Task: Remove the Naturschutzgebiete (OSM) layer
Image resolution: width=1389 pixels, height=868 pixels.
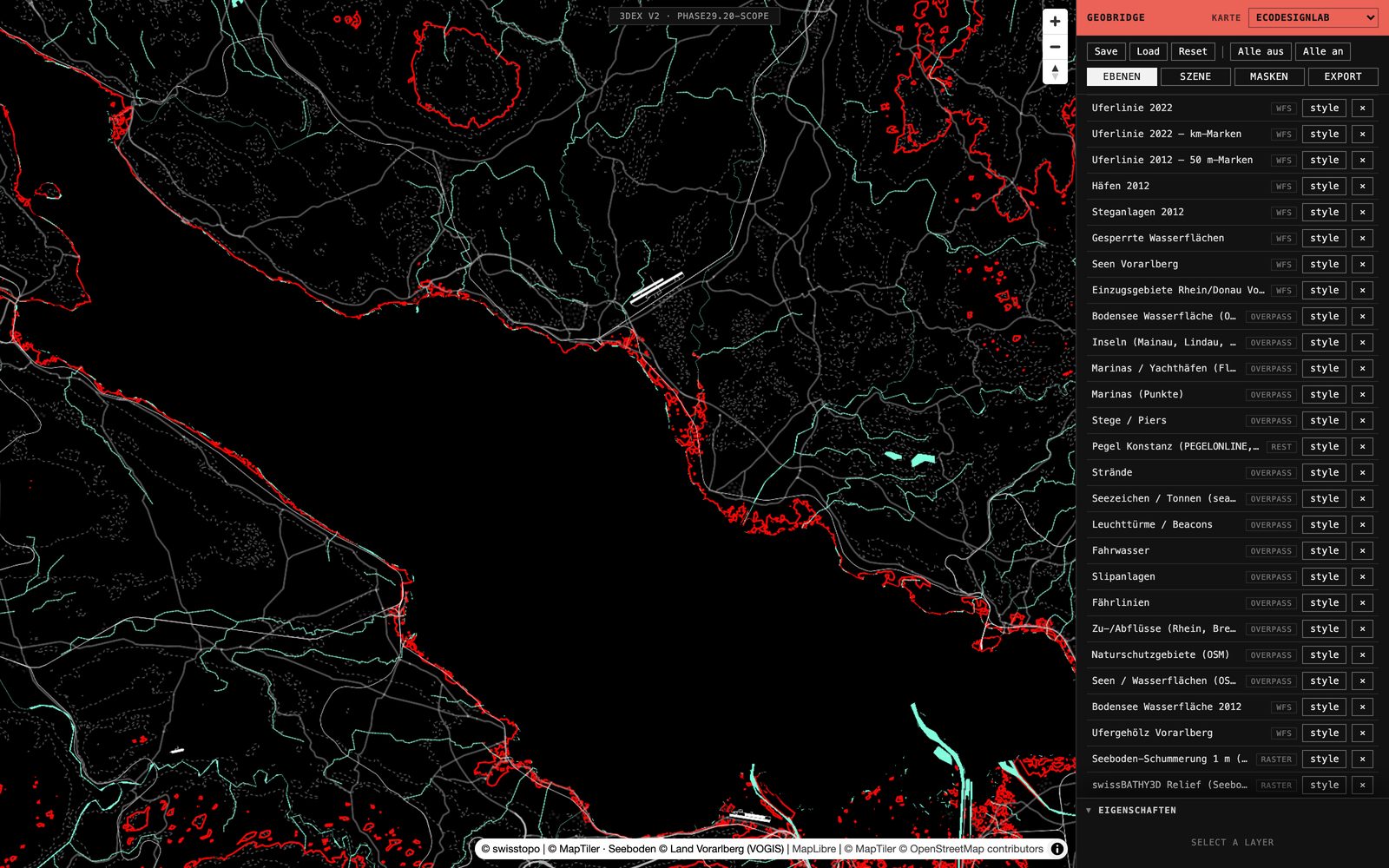Action: pos(1362,654)
